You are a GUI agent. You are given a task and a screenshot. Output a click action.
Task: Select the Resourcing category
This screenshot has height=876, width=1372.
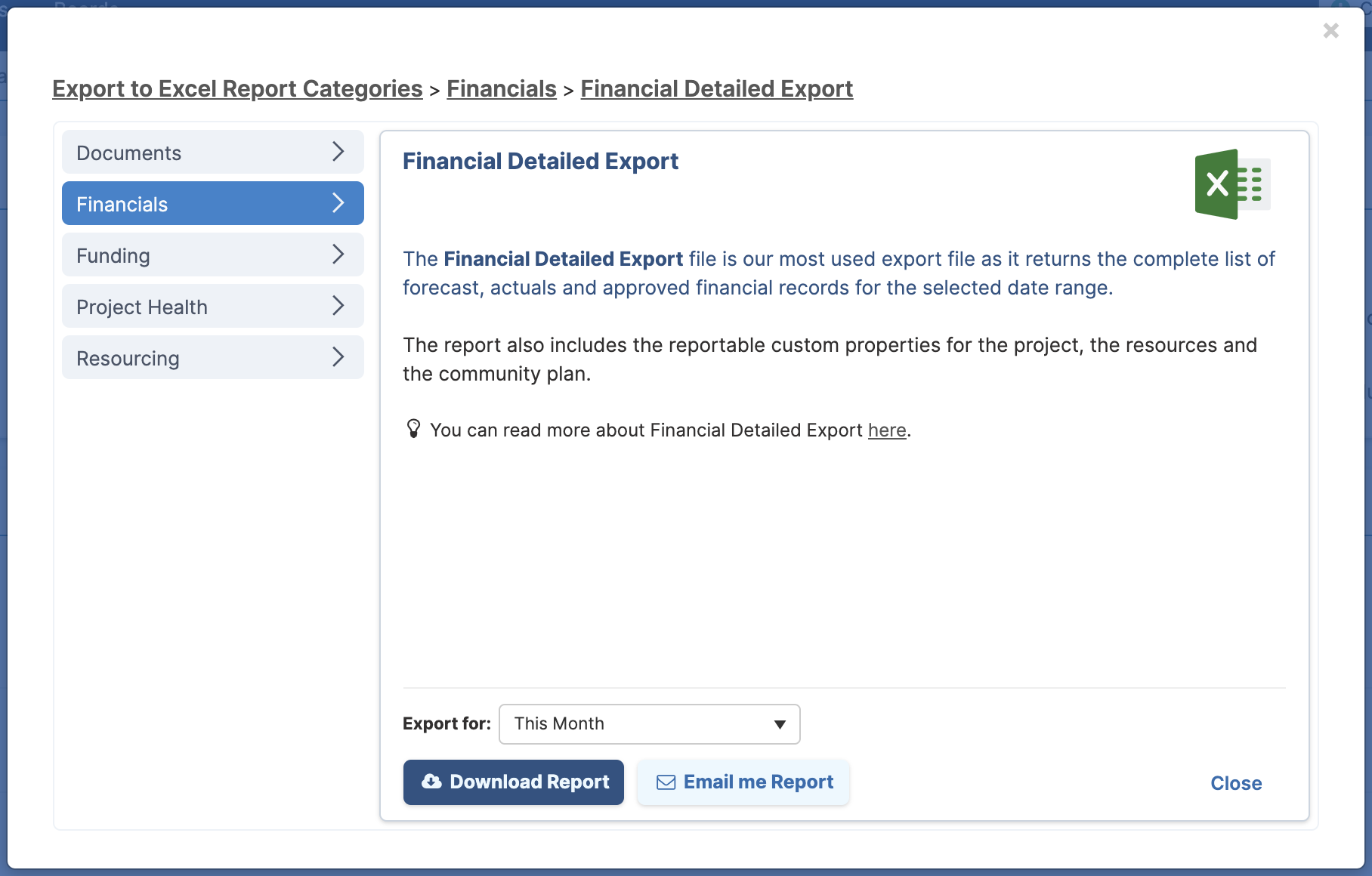point(213,357)
